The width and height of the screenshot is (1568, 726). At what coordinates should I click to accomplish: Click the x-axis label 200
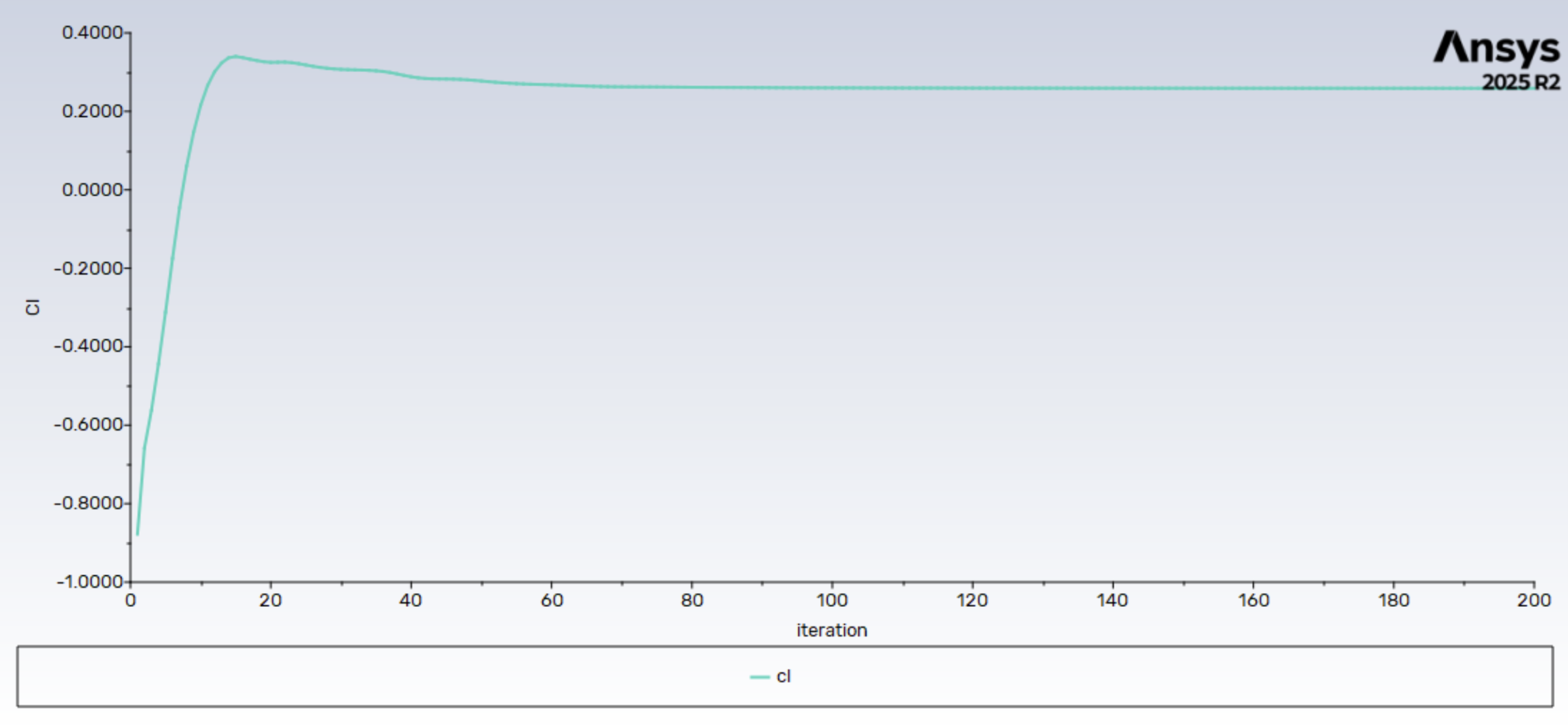tap(1534, 601)
